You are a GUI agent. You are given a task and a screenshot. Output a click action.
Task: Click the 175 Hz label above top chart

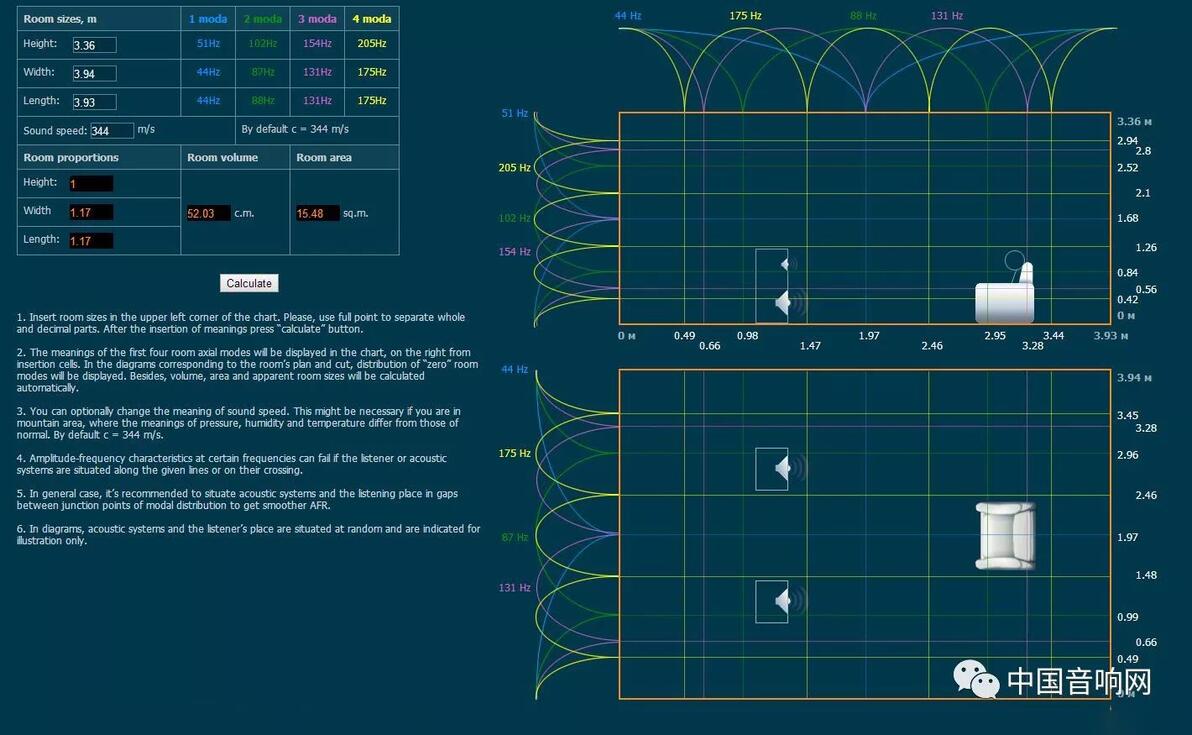(x=745, y=15)
